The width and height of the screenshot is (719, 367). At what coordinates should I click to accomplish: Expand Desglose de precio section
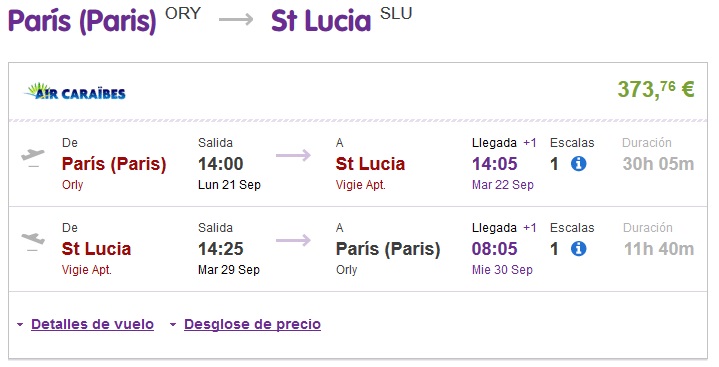252,324
